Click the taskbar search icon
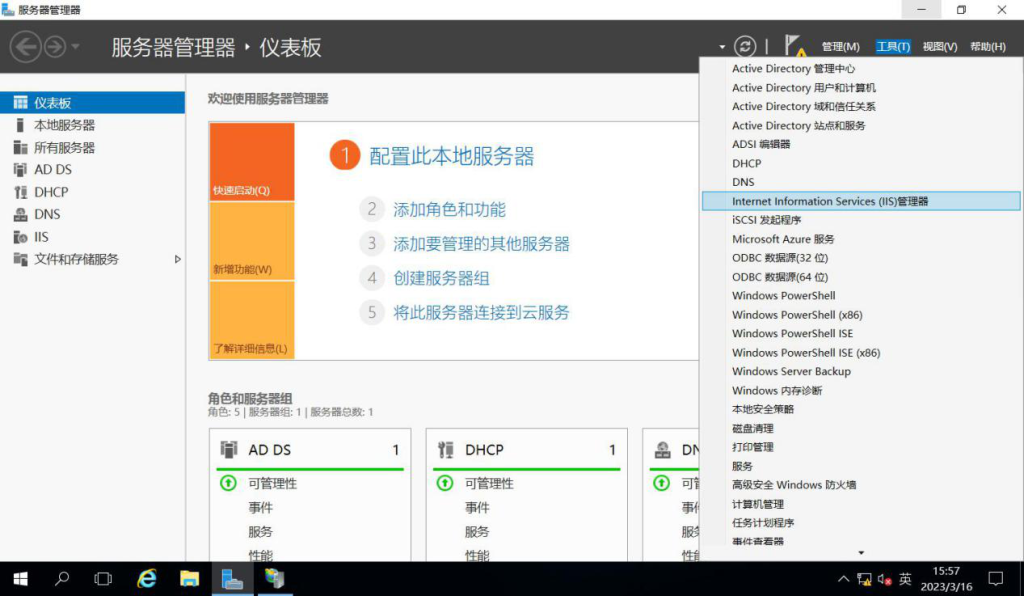The height and width of the screenshot is (596, 1024). click(62, 579)
